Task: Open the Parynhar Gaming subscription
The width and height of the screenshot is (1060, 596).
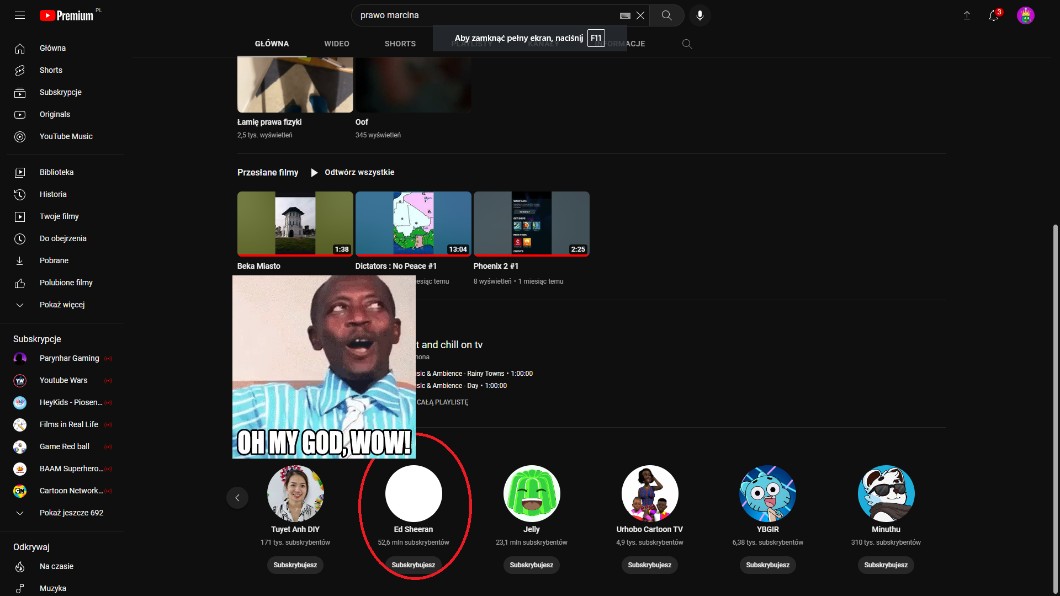Action: pos(69,358)
